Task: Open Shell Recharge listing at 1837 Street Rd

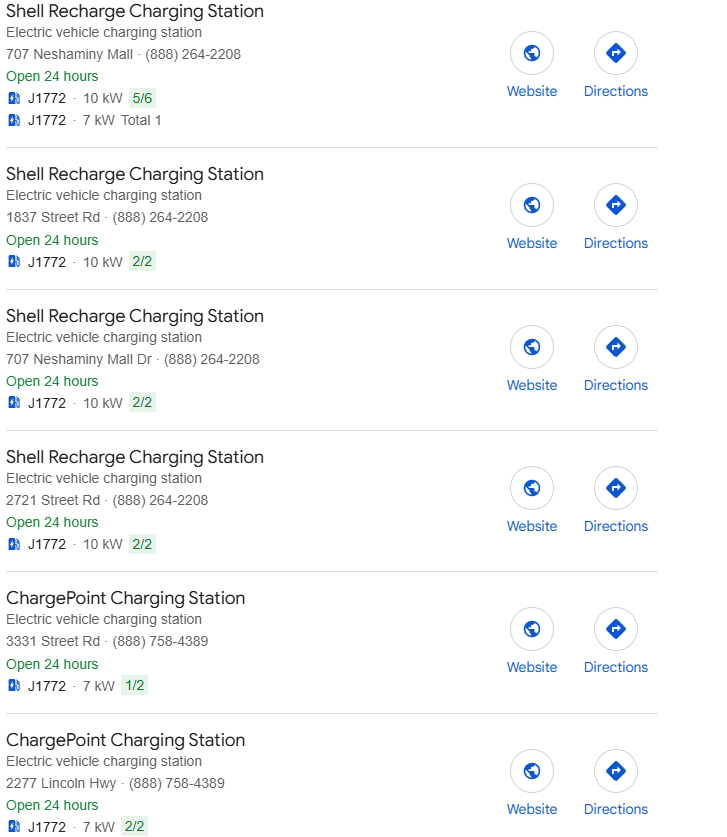Action: tap(135, 174)
